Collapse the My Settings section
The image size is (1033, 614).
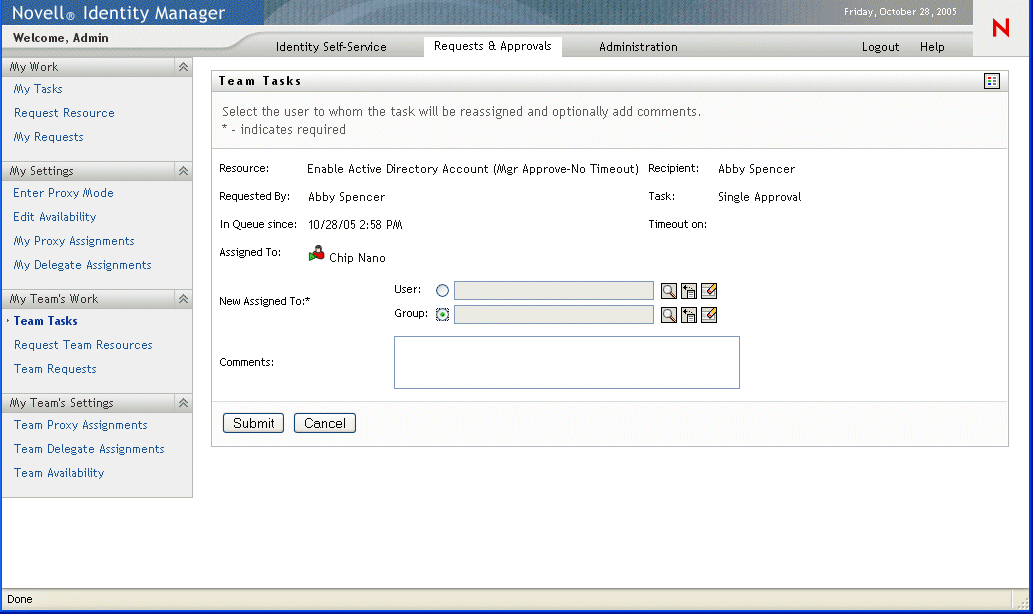point(183,171)
